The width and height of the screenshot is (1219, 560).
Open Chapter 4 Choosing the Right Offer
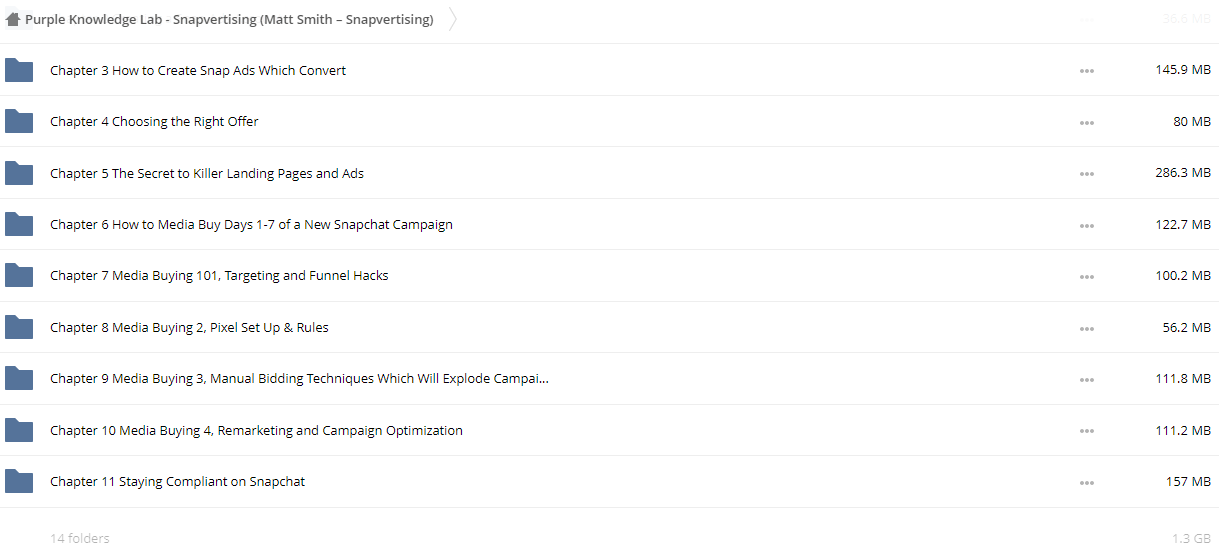point(154,121)
